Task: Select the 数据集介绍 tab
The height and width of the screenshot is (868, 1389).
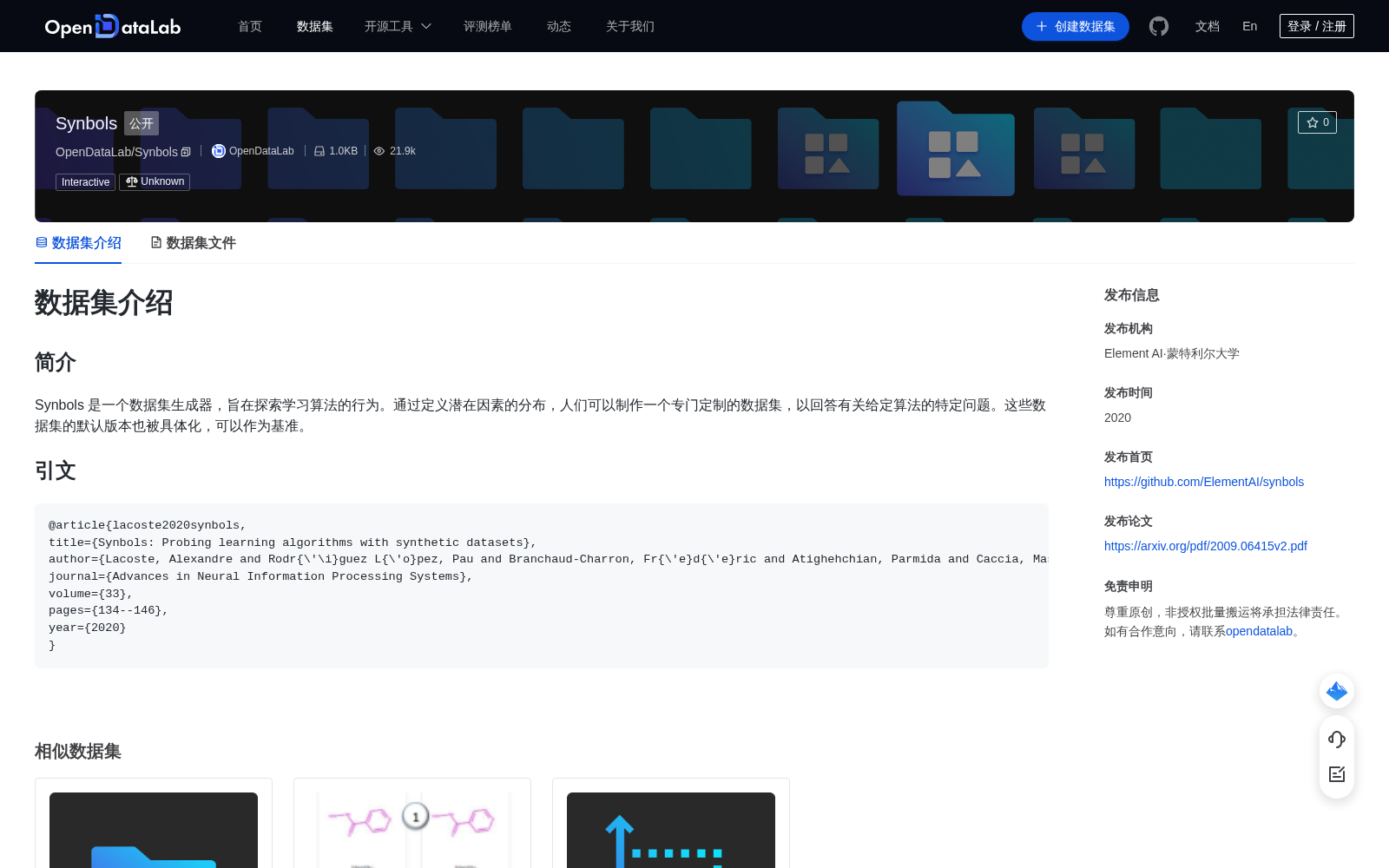Action: (78, 243)
